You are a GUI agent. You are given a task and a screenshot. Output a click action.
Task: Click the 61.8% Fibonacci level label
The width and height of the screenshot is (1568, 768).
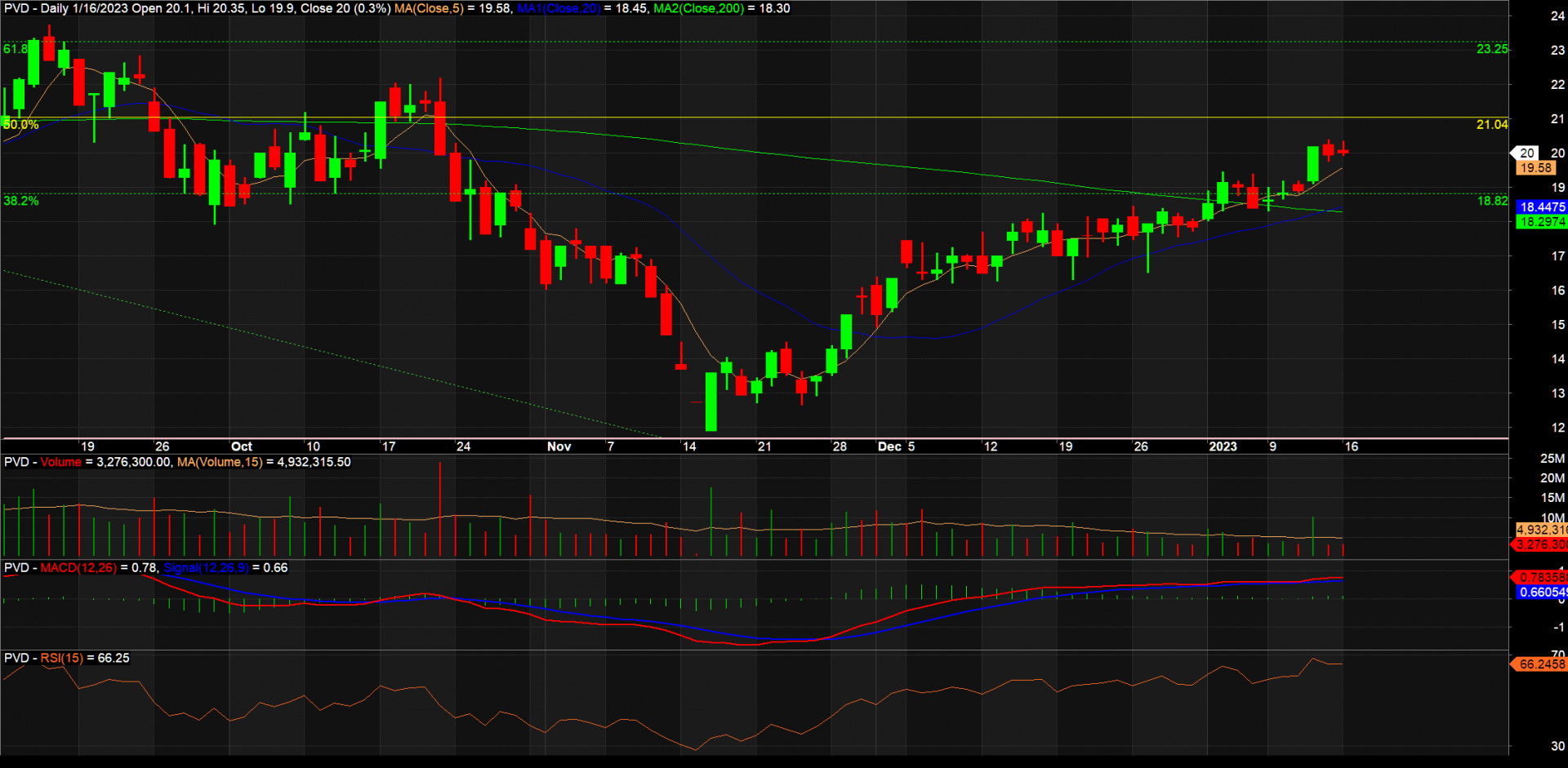click(x=16, y=49)
